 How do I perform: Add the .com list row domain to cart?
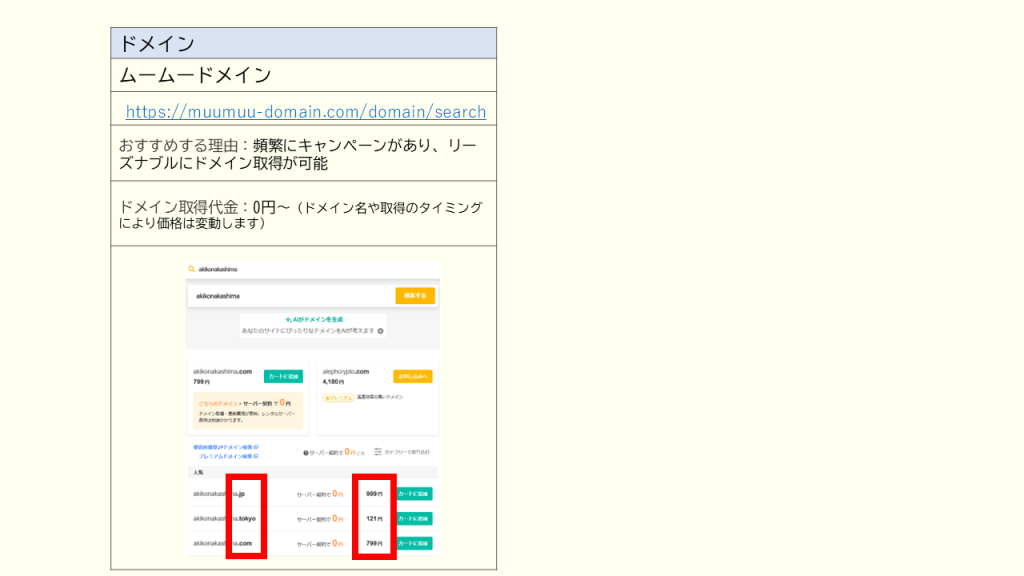(x=414, y=543)
